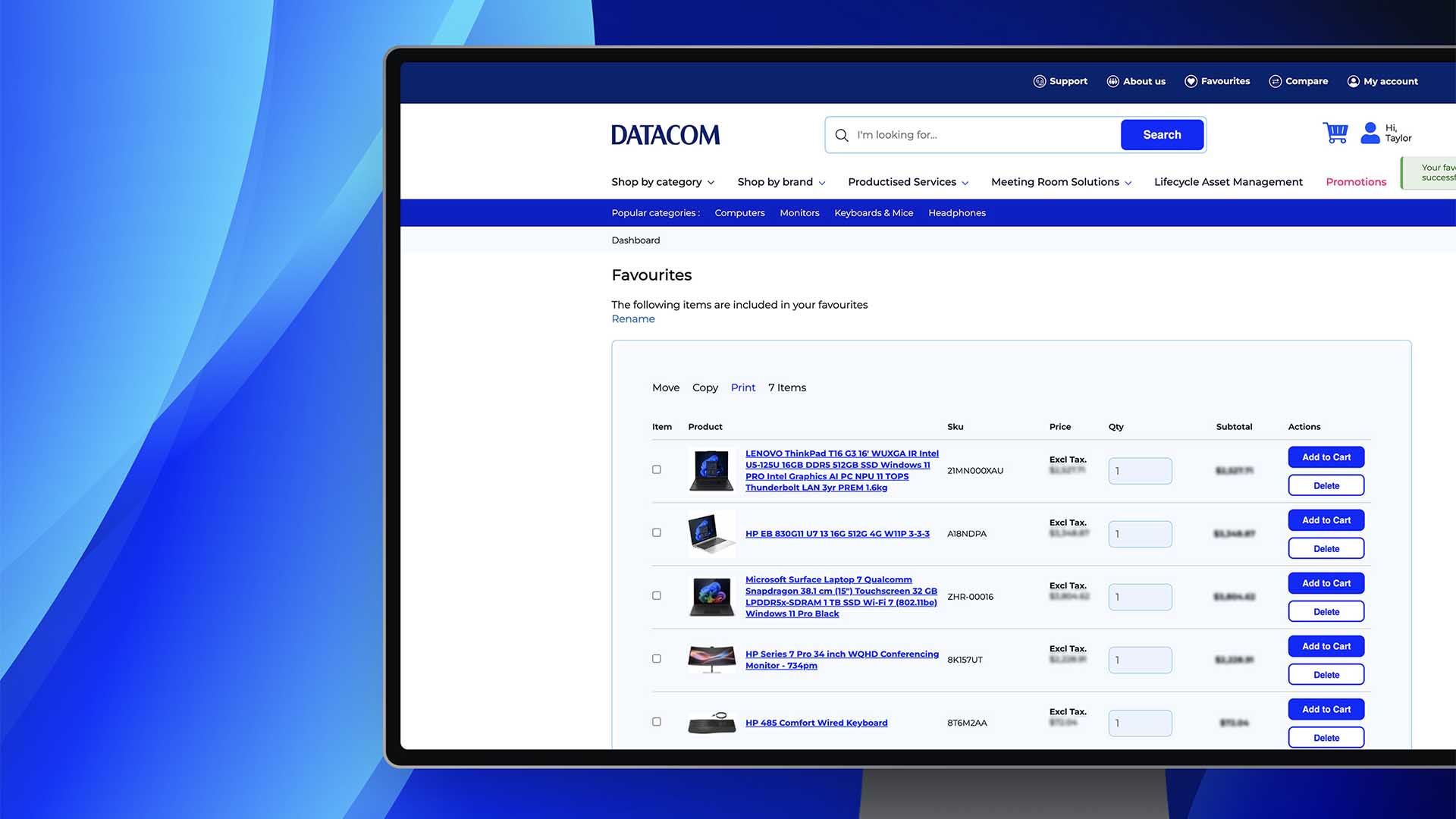Delete Lenovo ThinkPad T16 from favourites
The height and width of the screenshot is (819, 1456).
pos(1326,485)
